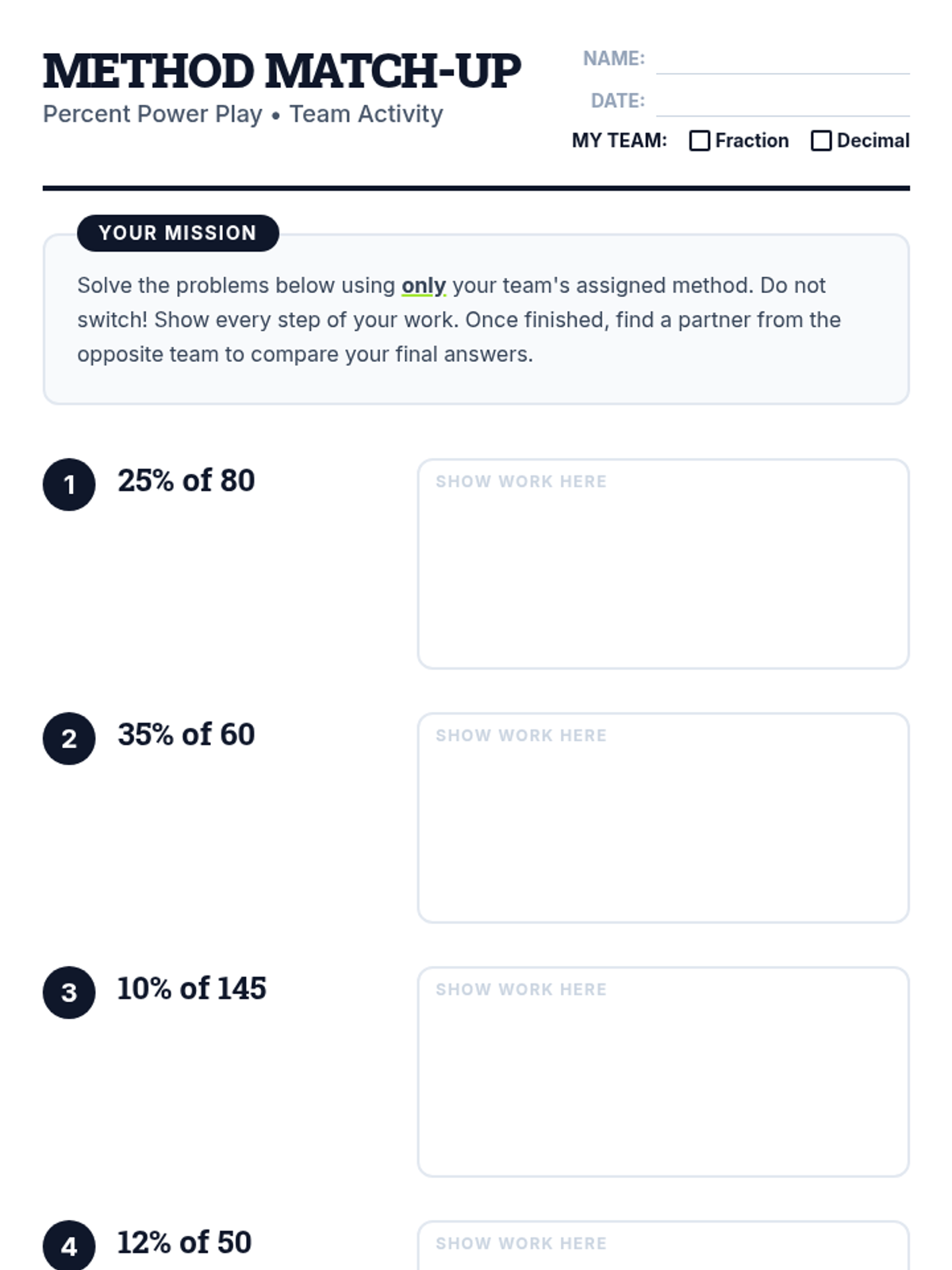Image resolution: width=952 pixels, height=1270 pixels.
Task: Click the MY TEAM label
Action: tap(619, 140)
